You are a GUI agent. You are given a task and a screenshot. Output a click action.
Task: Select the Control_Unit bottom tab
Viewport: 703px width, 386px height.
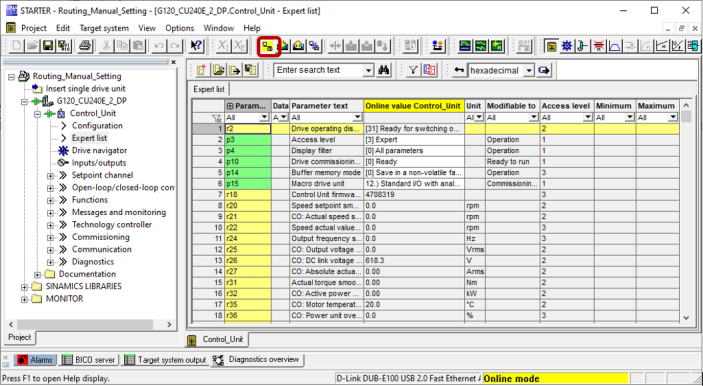tap(217, 339)
